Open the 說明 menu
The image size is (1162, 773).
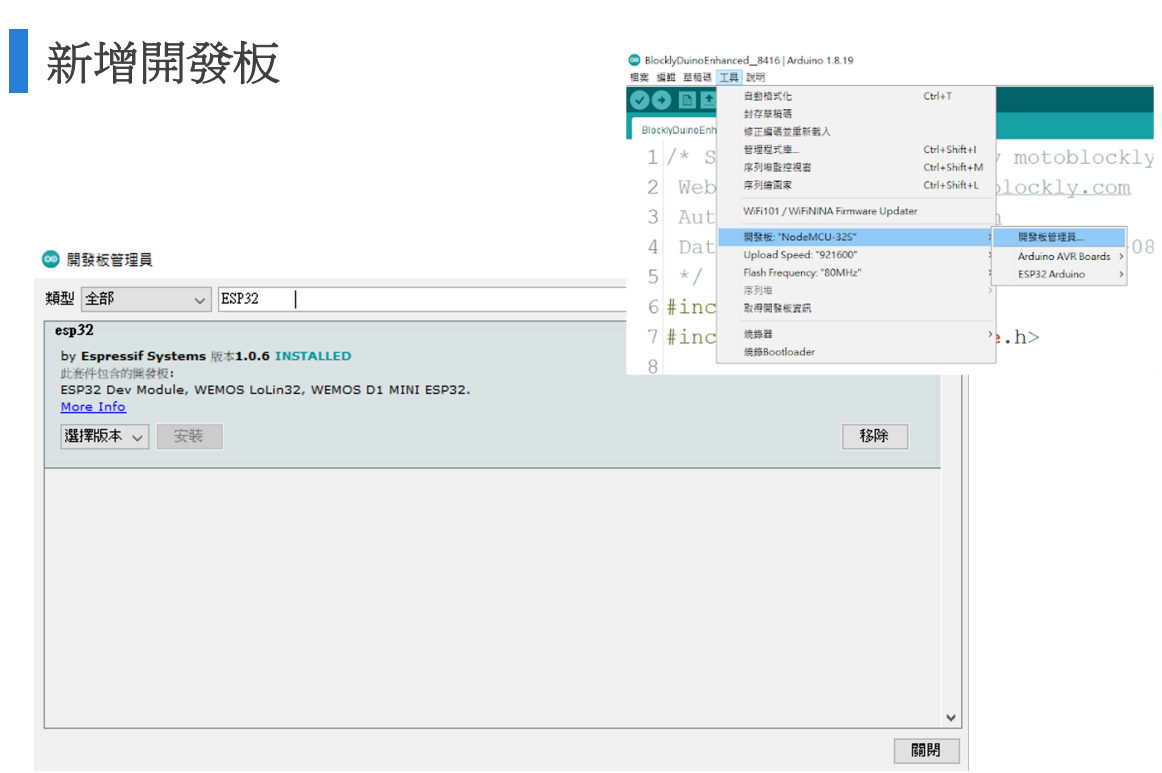(x=755, y=77)
